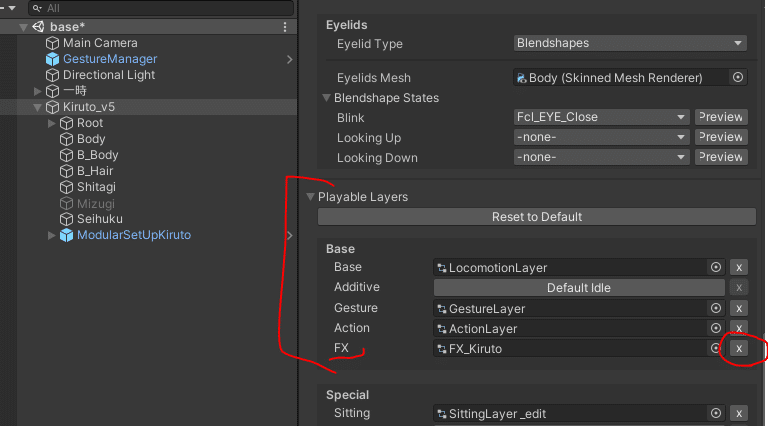Open object picker for LocomotionLayer field
Viewport: 768px width, 426px height.
716,267
